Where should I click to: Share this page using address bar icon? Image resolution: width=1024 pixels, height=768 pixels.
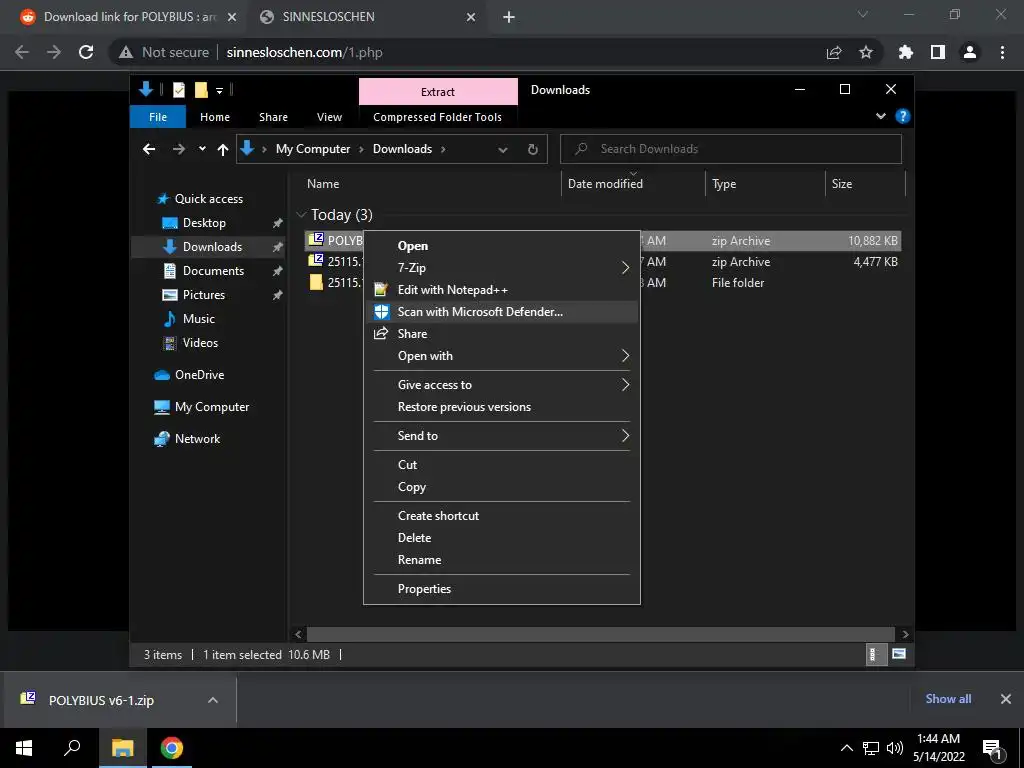(x=834, y=52)
